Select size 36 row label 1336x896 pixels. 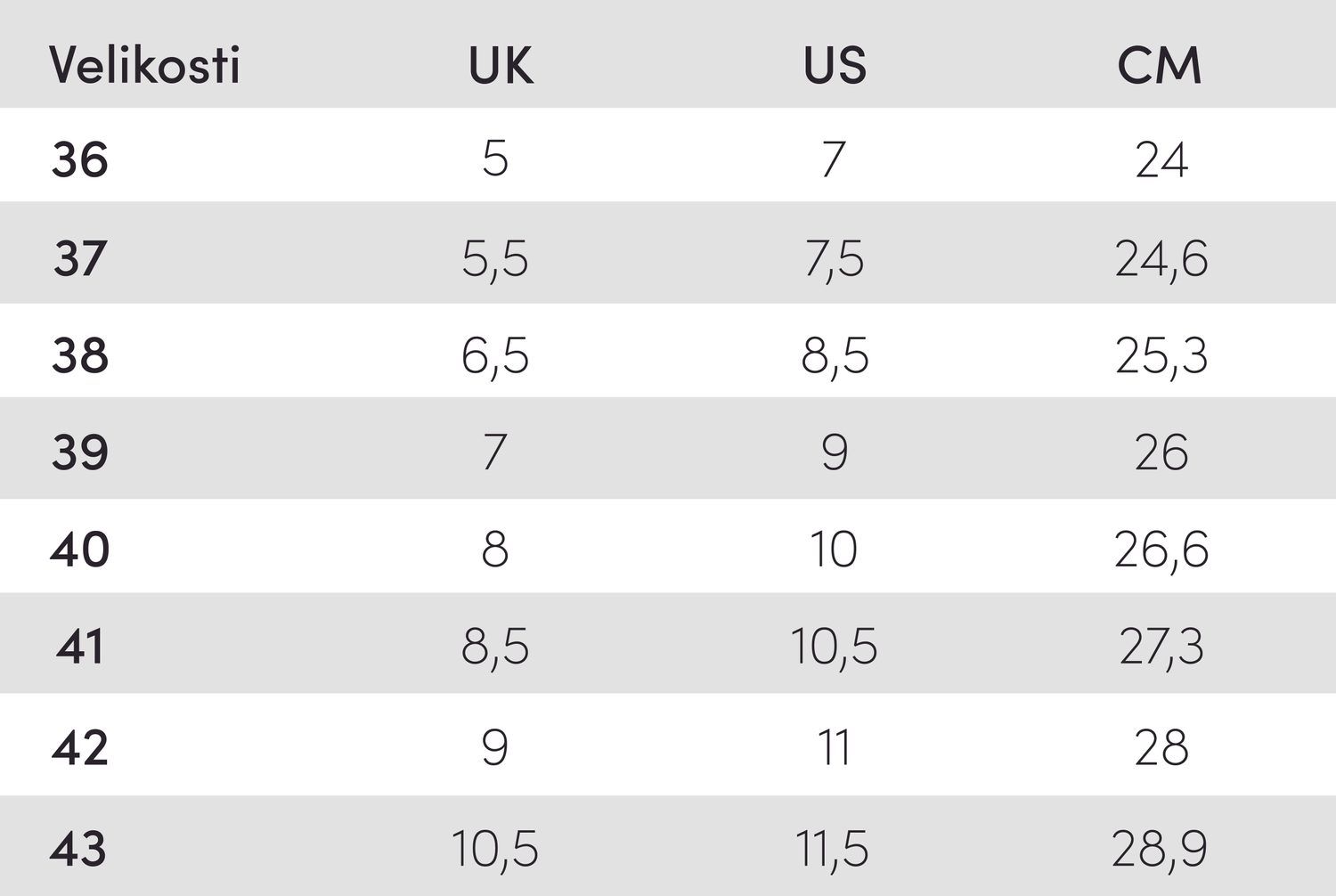[80, 160]
